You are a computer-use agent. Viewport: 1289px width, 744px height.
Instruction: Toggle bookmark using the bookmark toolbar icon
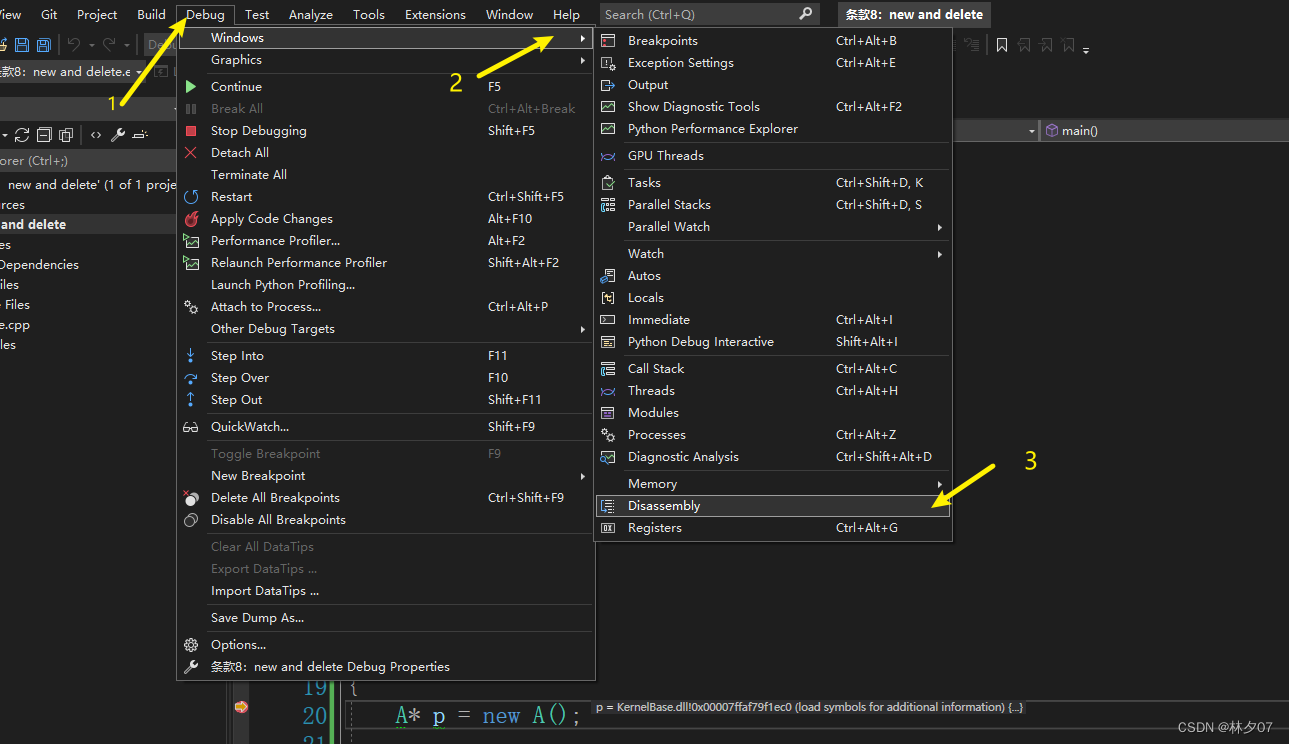tap(1002, 45)
